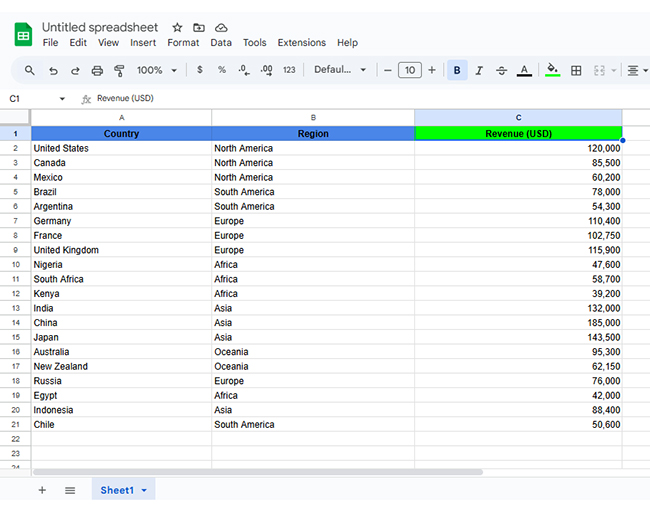Click the increase font size plus button
650x512 pixels.
click(x=432, y=70)
